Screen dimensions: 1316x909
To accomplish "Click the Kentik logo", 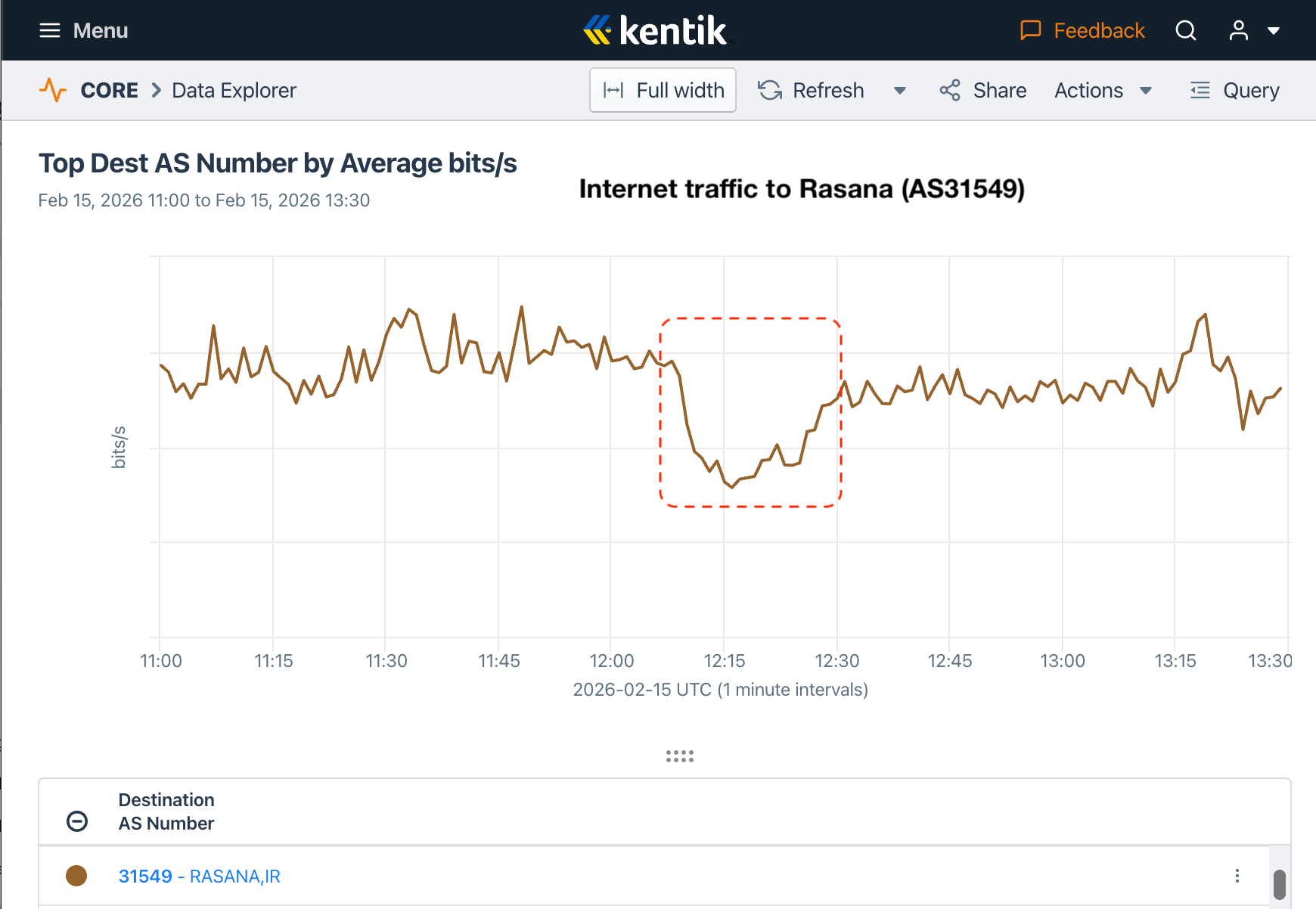I will click(x=656, y=31).
